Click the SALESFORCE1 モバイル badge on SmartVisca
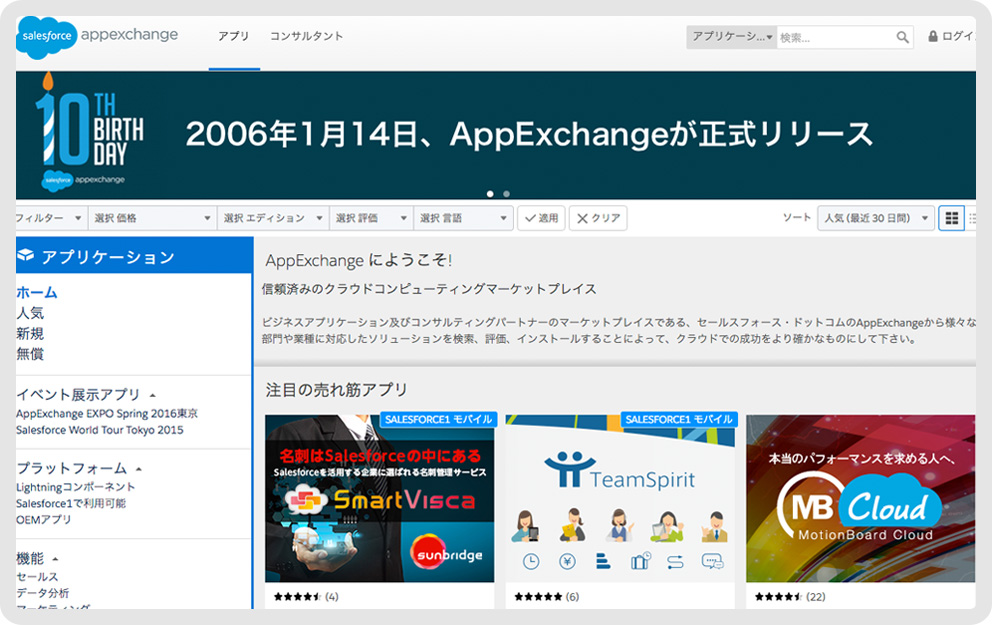This screenshot has width=992, height=625. (438, 419)
